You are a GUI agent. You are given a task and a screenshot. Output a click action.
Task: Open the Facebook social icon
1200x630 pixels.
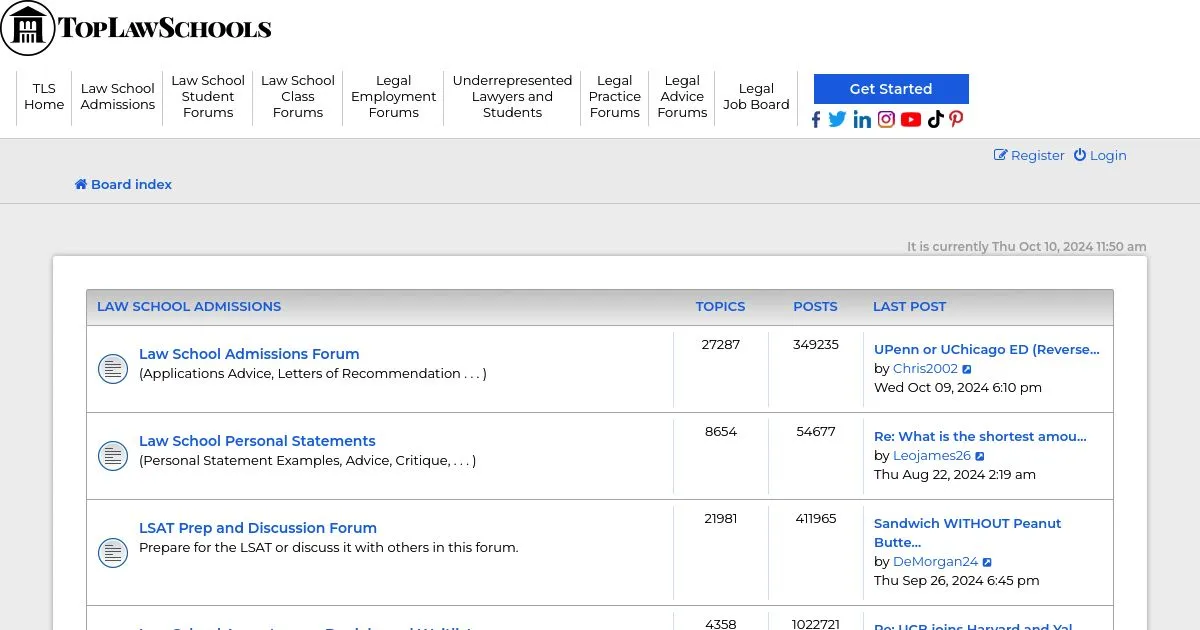tap(816, 120)
